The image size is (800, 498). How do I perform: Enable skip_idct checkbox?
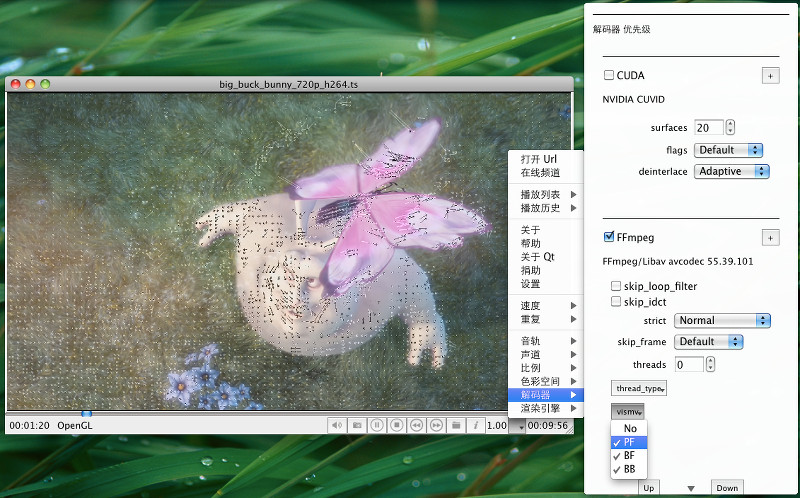616,302
